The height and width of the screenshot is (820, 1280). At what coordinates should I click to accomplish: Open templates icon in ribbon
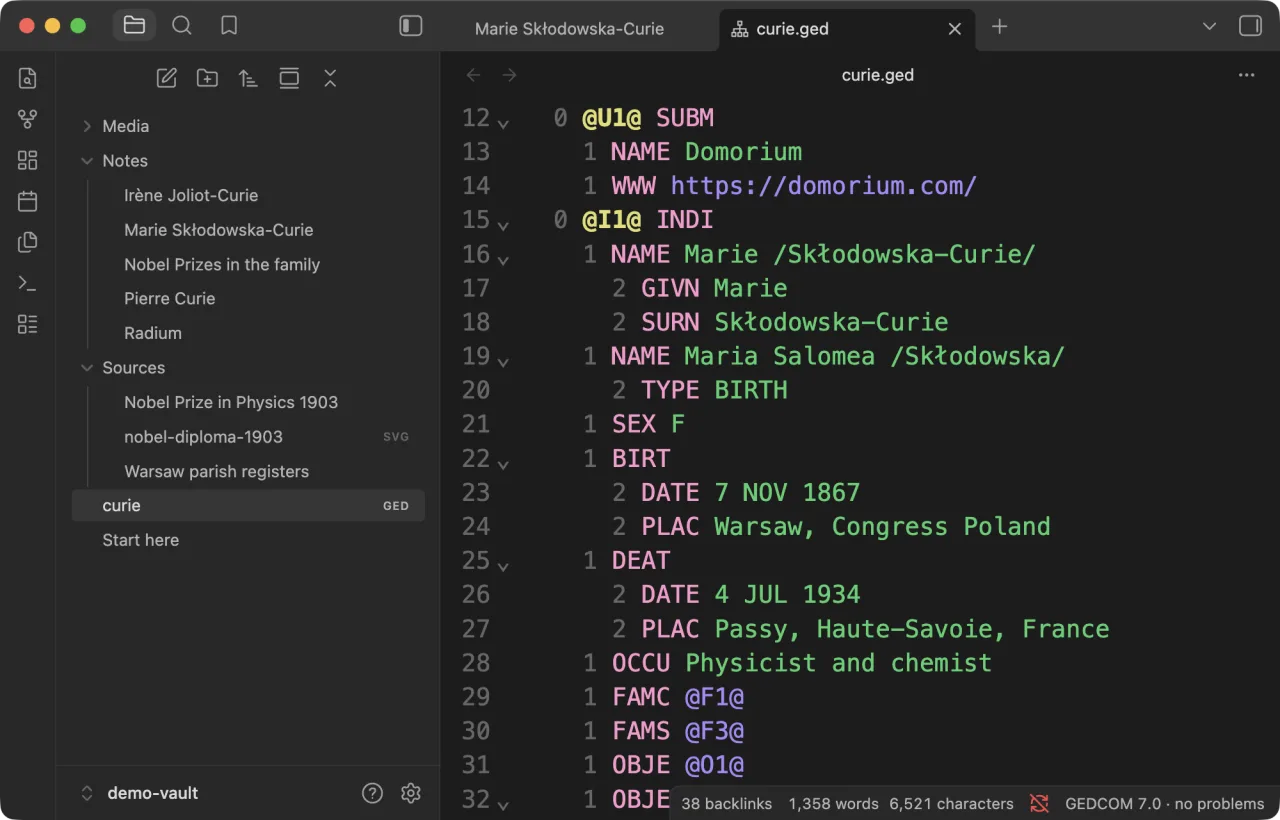click(28, 242)
